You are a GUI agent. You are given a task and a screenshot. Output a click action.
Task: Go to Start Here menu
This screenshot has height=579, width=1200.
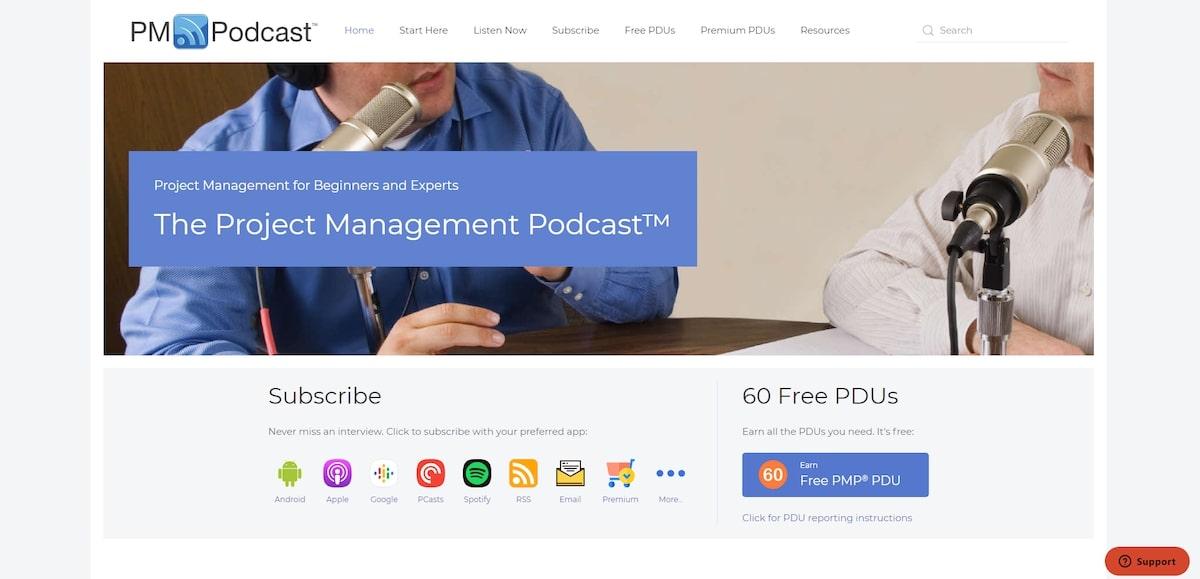423,30
